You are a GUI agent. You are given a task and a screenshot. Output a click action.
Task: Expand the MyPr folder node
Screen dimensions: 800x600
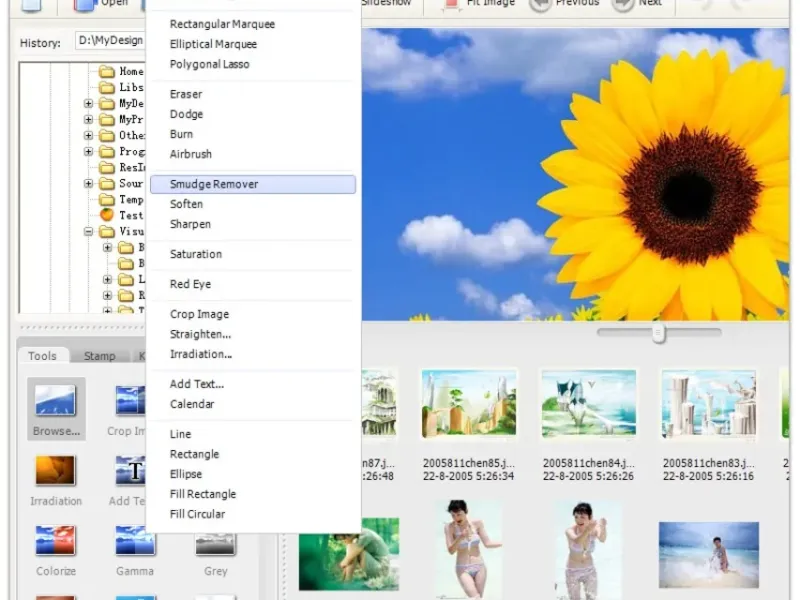(88, 119)
